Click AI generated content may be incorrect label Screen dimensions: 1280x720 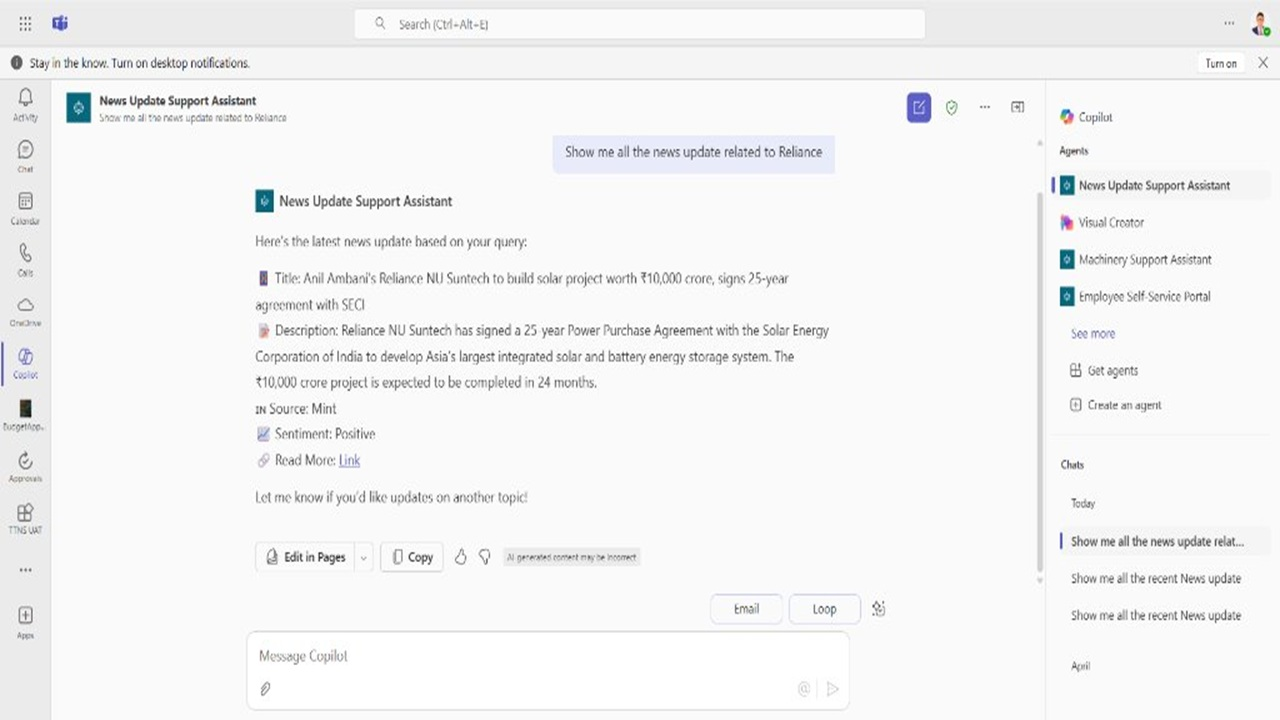571,557
